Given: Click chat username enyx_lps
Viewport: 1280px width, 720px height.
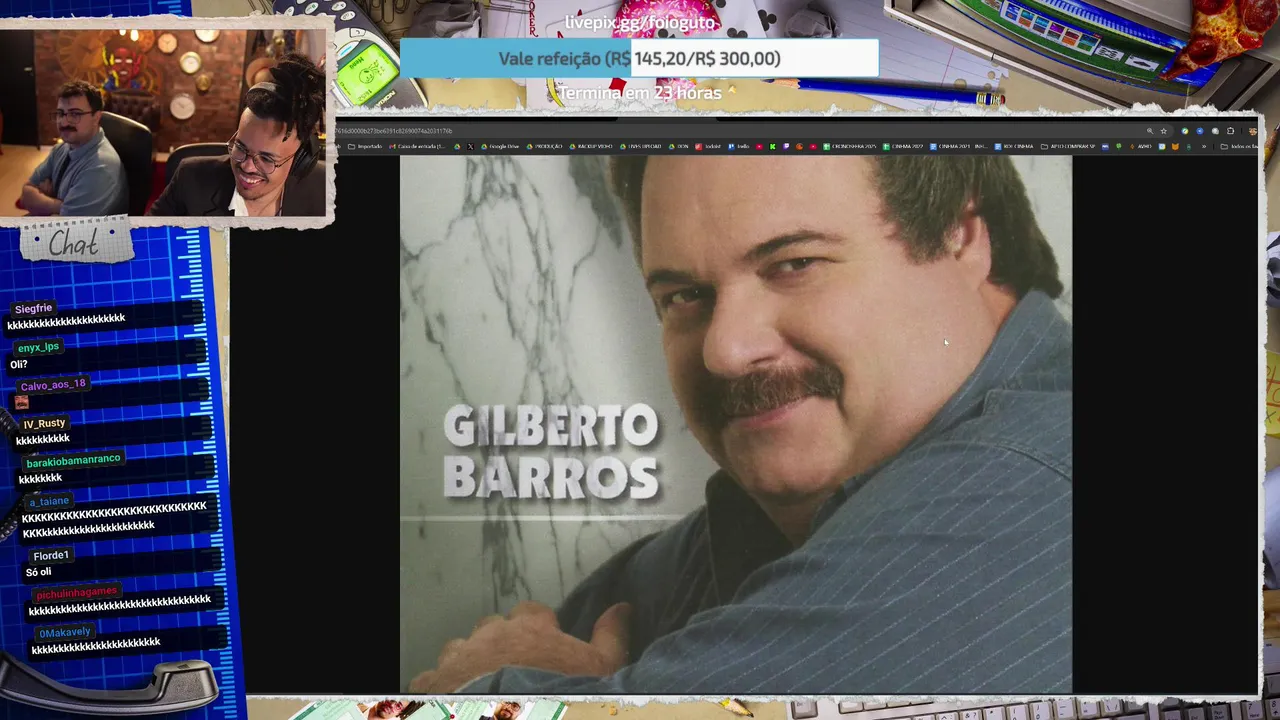Looking at the screenshot, I should click(x=39, y=346).
